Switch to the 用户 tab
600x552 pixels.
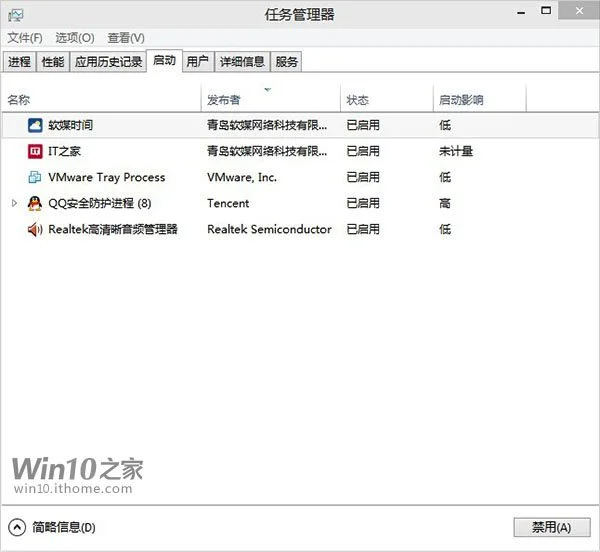click(x=198, y=62)
